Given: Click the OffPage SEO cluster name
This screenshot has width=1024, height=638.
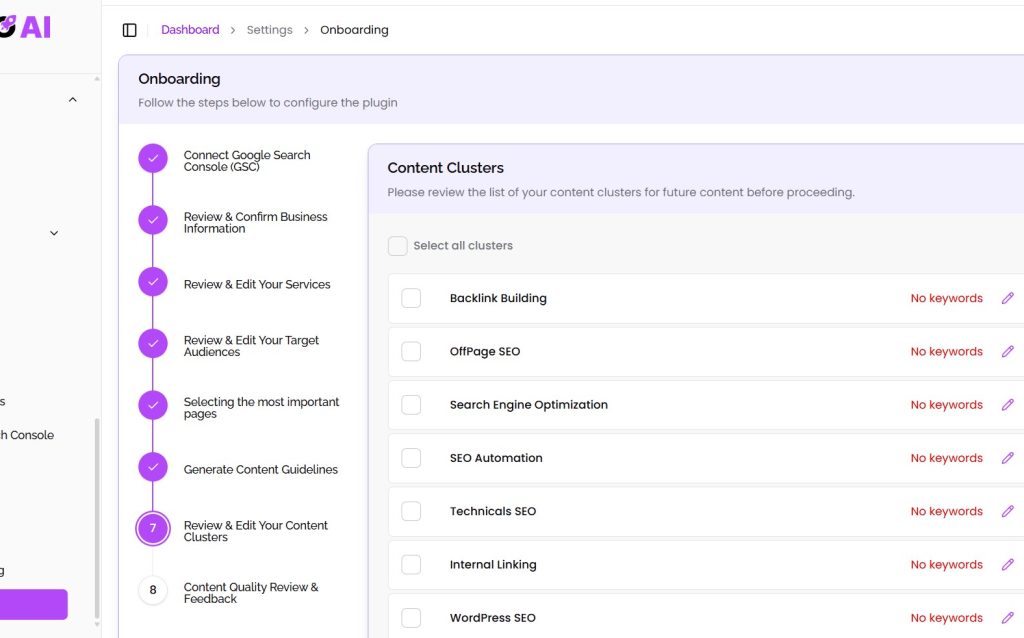Looking at the screenshot, I should tap(485, 351).
